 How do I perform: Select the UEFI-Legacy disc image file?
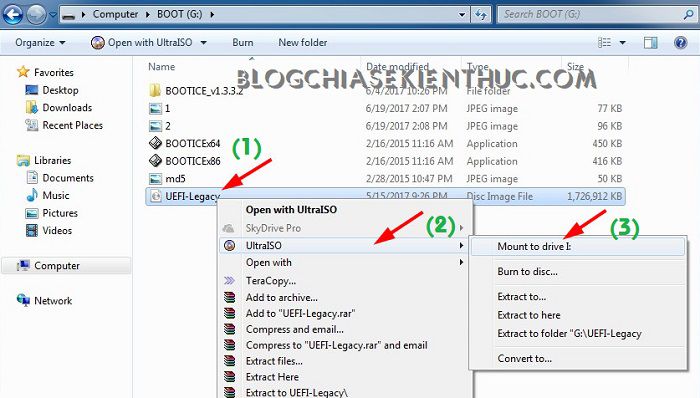click(x=385, y=196)
